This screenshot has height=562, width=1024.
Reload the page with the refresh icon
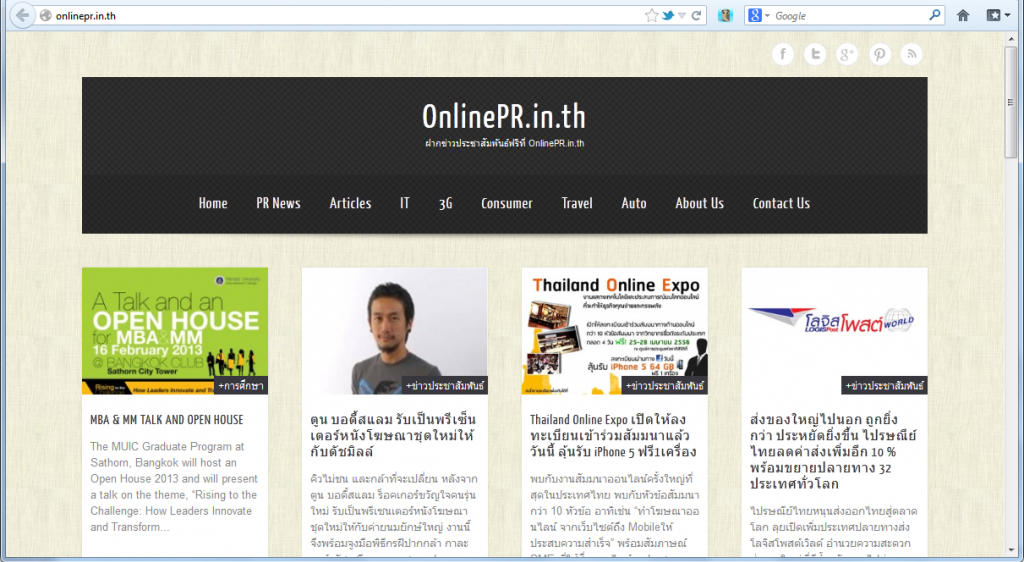(x=696, y=15)
